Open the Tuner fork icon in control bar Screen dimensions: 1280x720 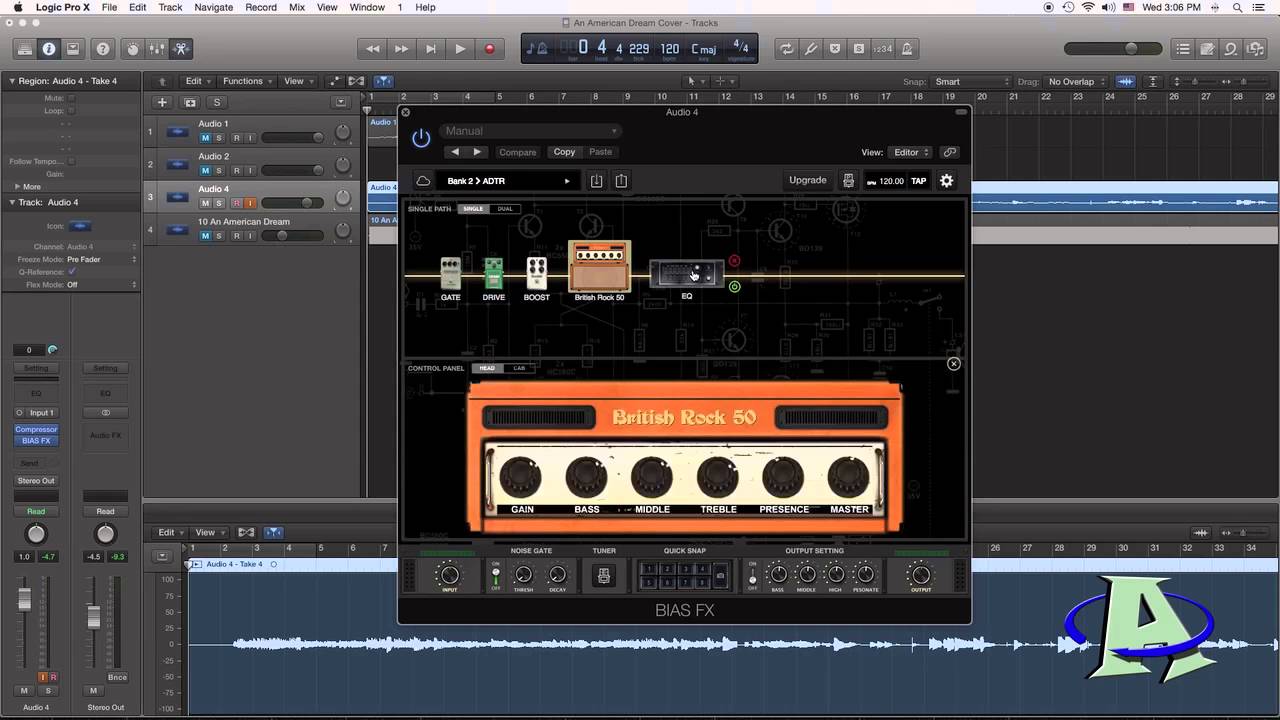point(811,48)
